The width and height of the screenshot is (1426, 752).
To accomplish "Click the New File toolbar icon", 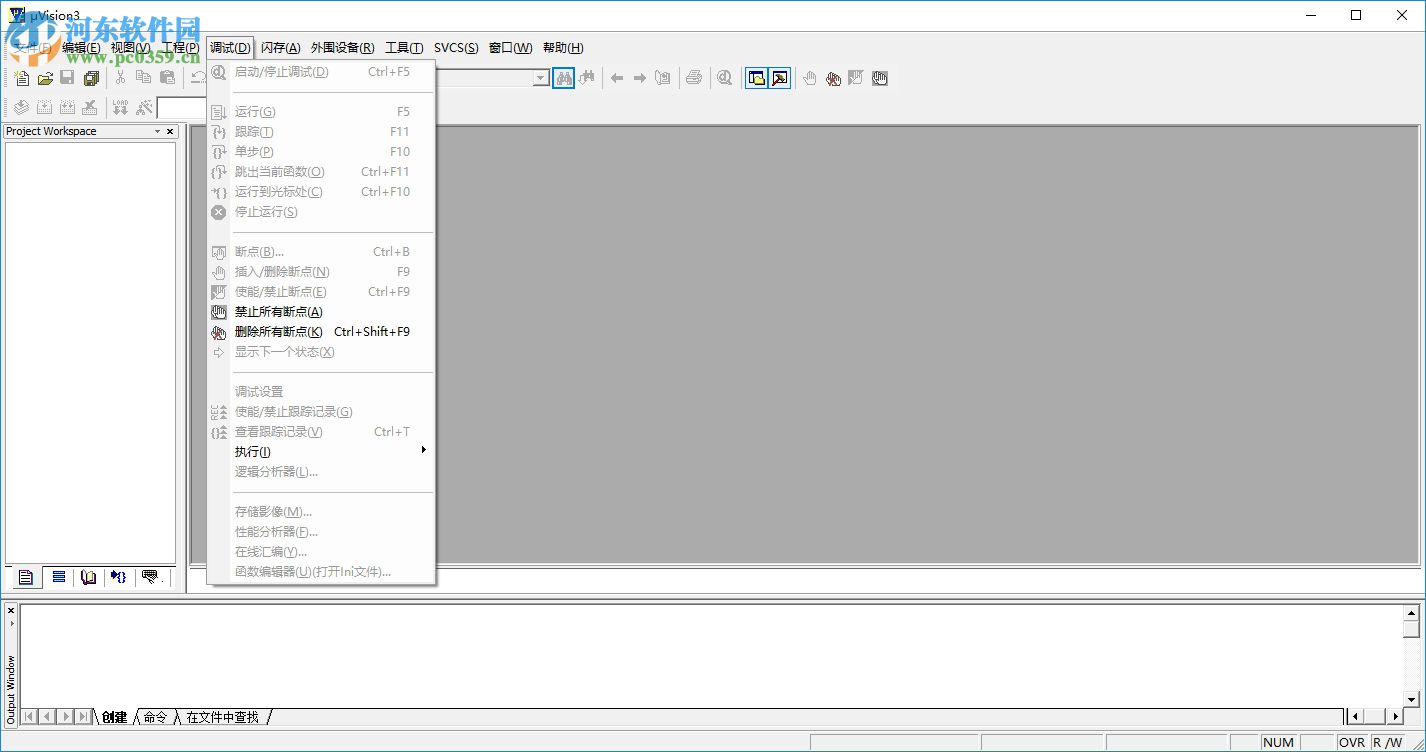I will (22, 78).
